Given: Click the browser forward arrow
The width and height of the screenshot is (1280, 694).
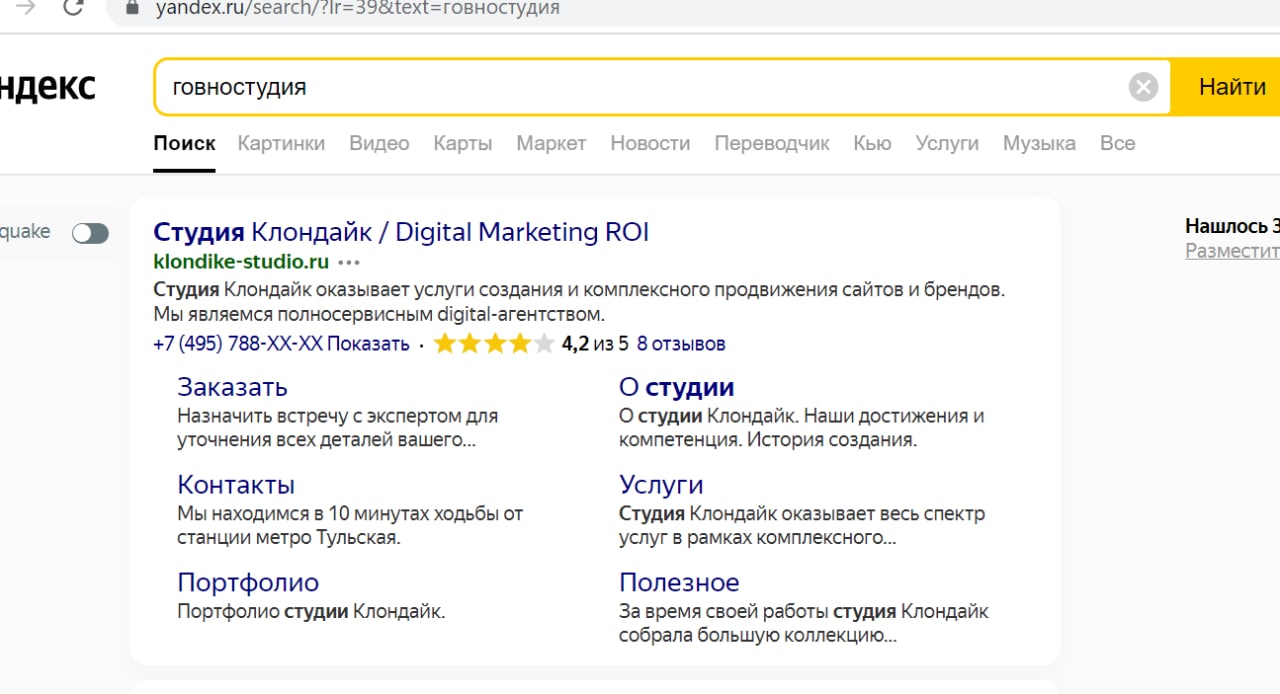Looking at the screenshot, I should 26,7.
